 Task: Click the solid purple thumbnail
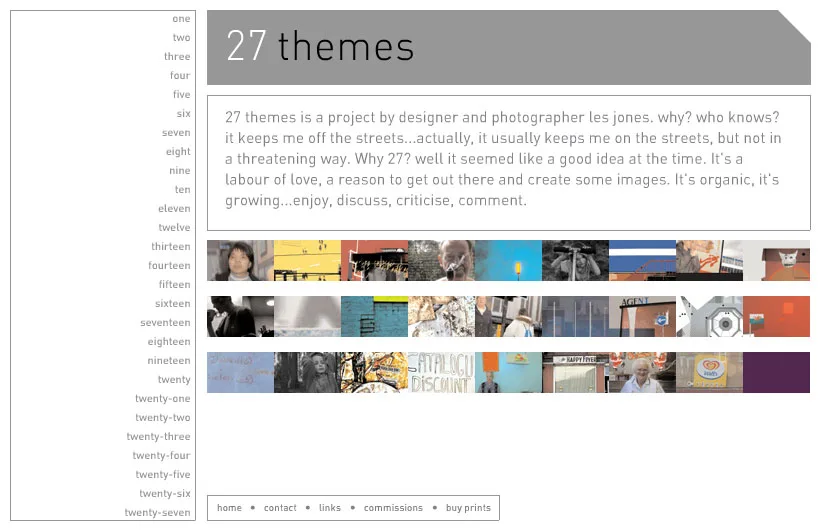[x=777, y=372]
